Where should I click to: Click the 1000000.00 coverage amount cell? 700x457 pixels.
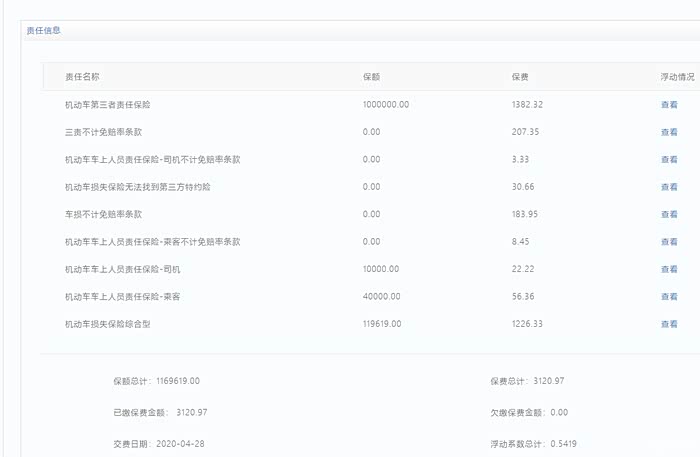(x=386, y=104)
